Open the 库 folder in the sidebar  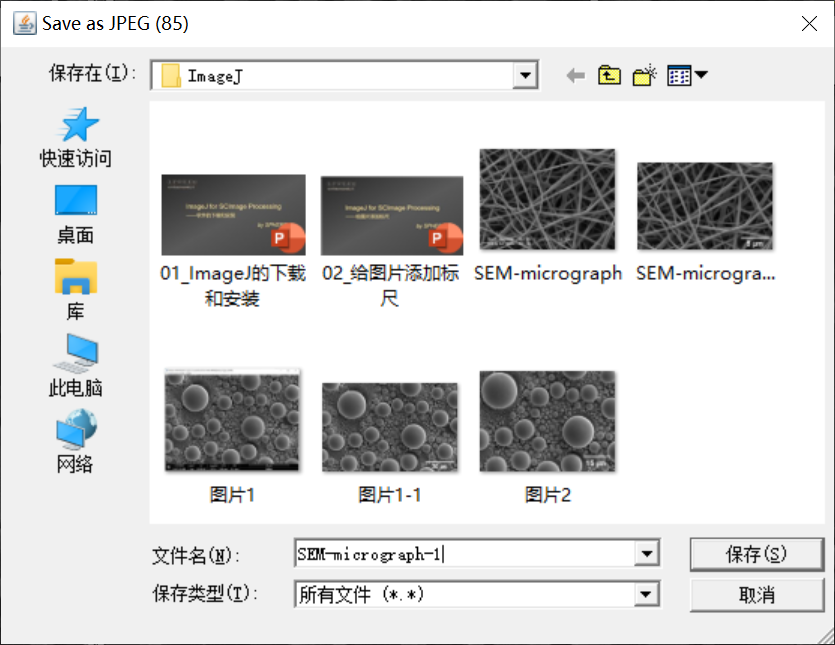(x=74, y=285)
